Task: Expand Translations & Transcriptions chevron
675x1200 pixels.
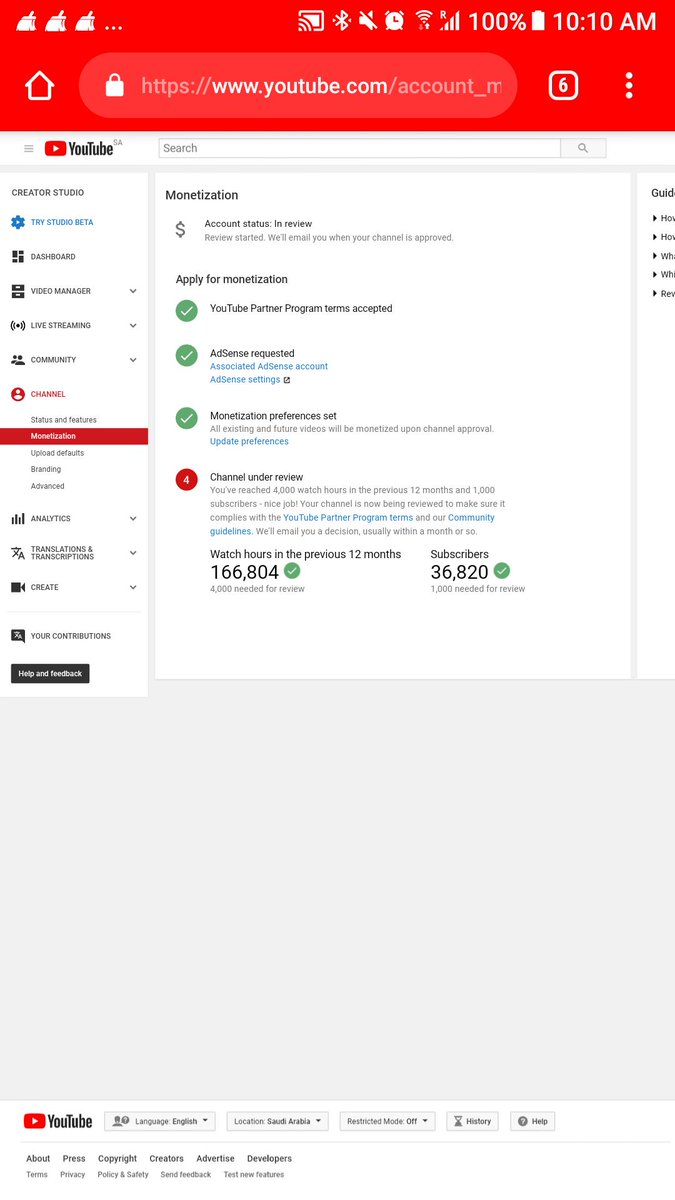Action: click(x=133, y=553)
